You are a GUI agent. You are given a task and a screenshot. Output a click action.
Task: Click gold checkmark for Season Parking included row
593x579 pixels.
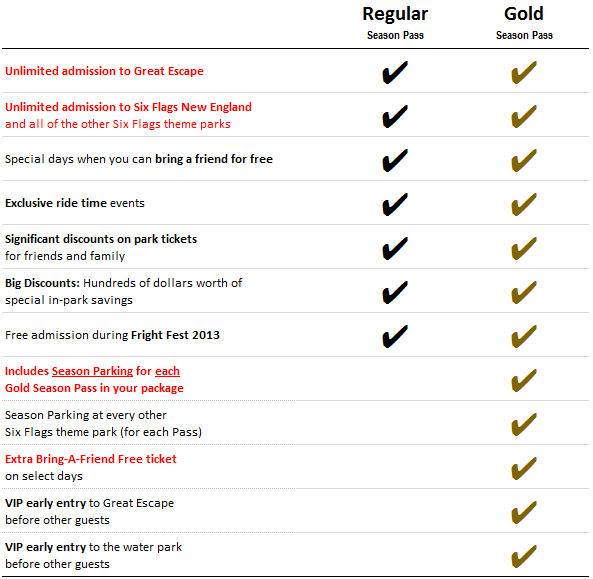[524, 380]
